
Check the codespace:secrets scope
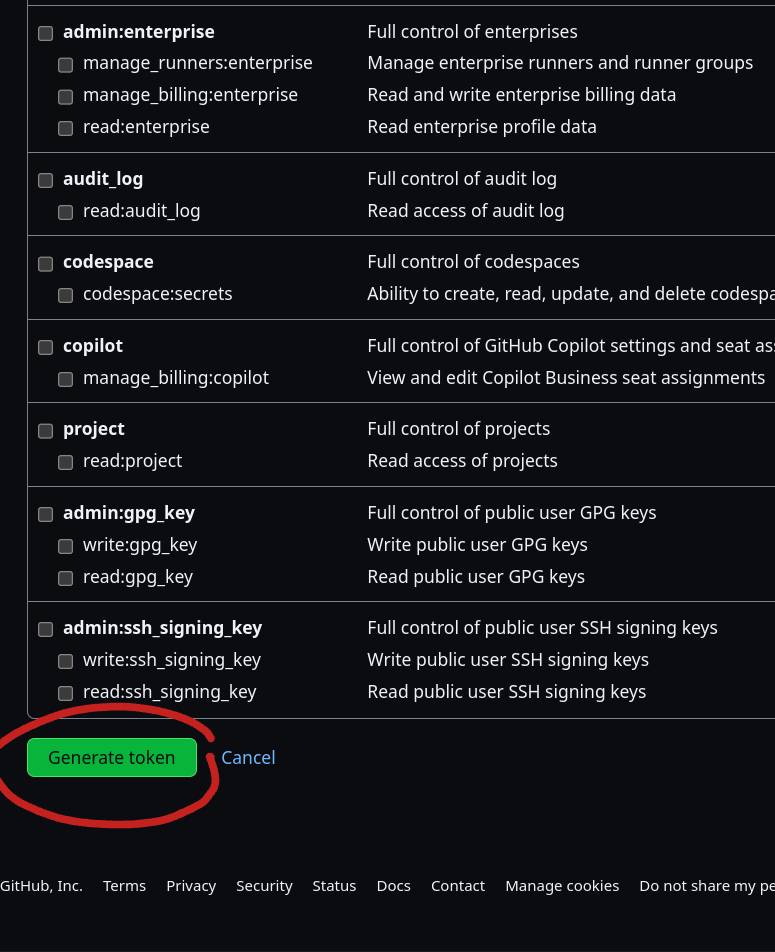(65, 296)
